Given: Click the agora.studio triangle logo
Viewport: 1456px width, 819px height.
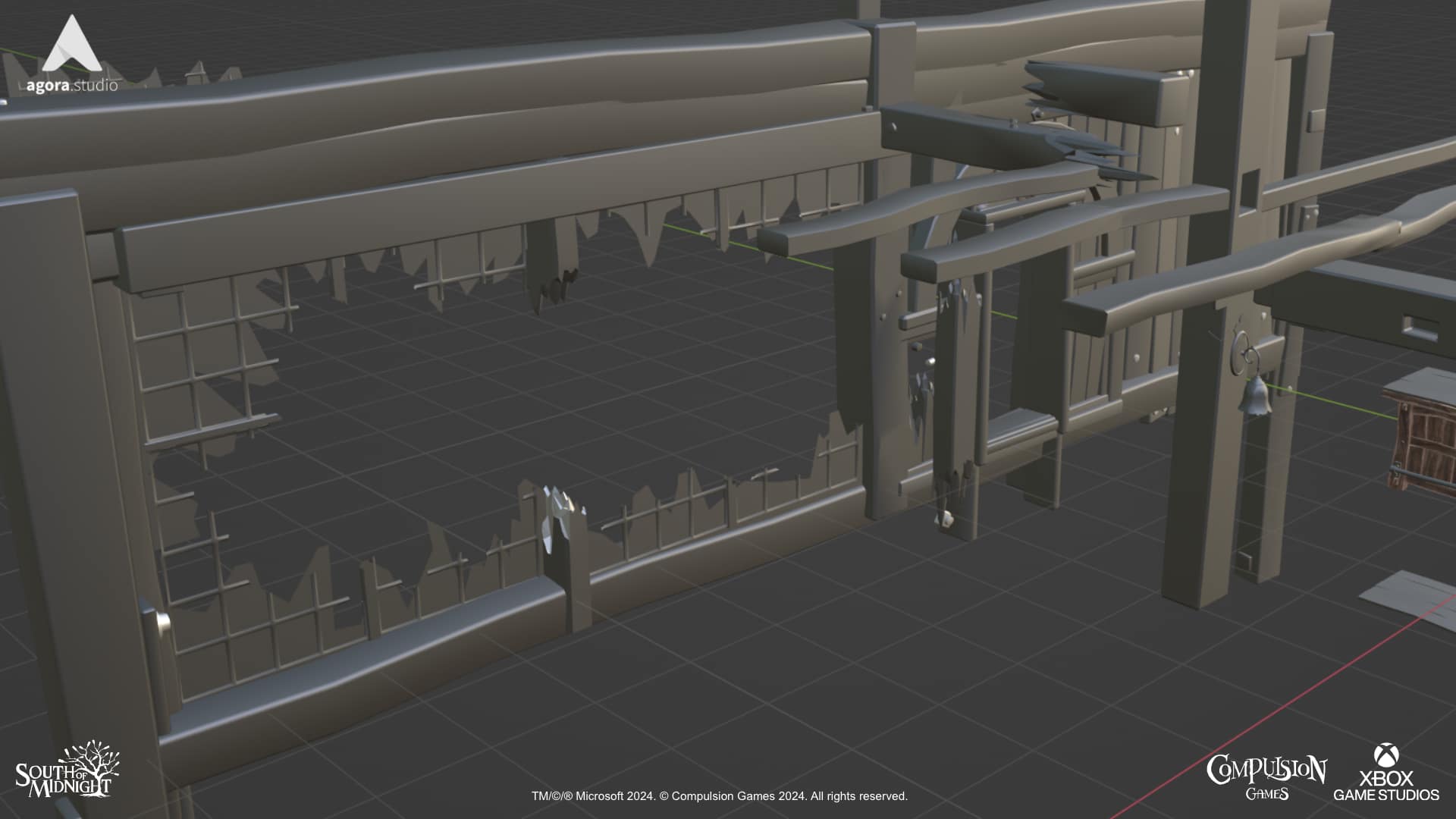Looking at the screenshot, I should pos(72,45).
